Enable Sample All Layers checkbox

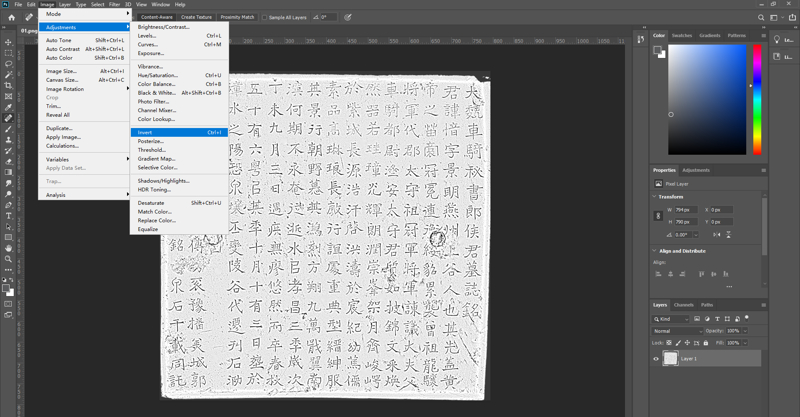[264, 17]
